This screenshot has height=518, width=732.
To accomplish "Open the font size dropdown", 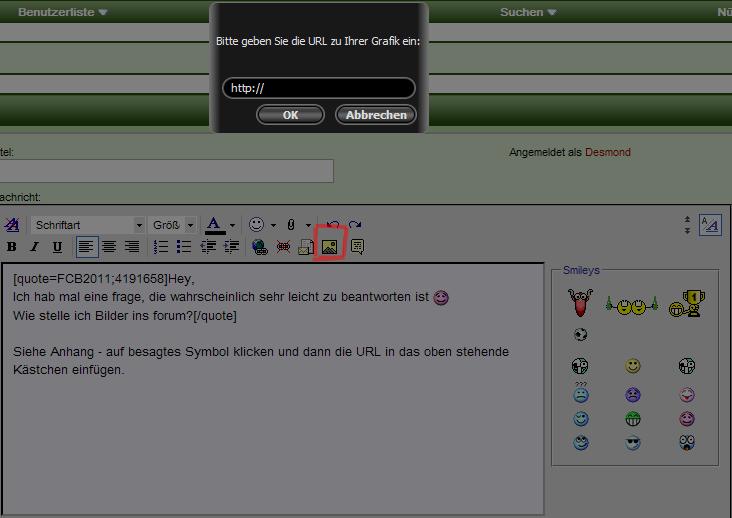I will [x=172, y=225].
